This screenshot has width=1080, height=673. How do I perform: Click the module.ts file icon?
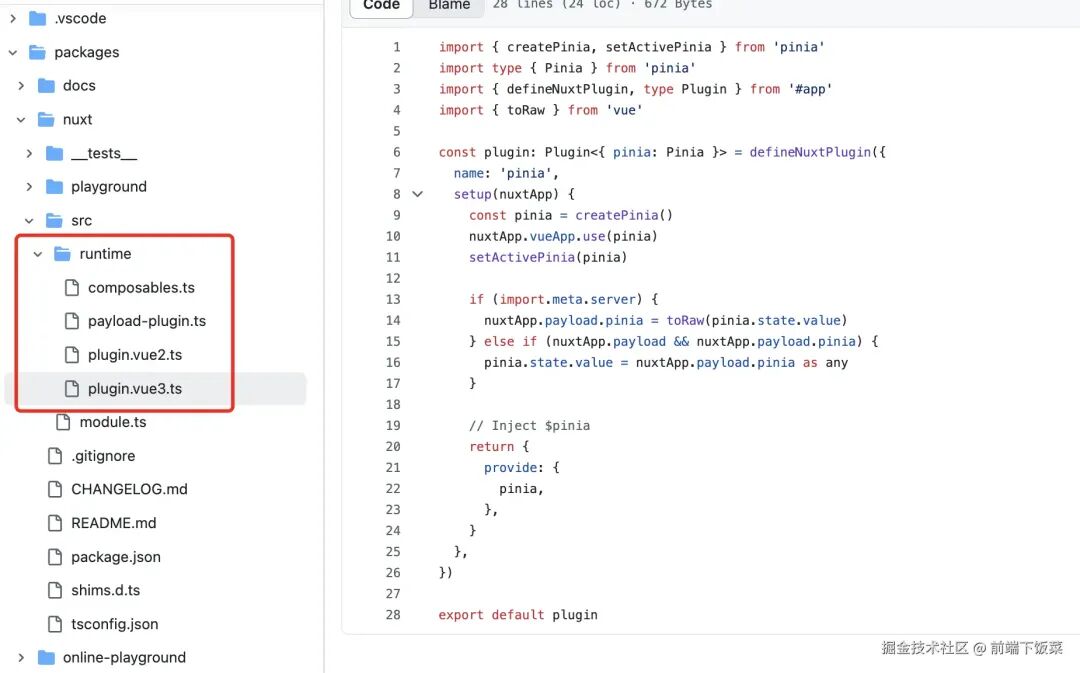click(63, 422)
